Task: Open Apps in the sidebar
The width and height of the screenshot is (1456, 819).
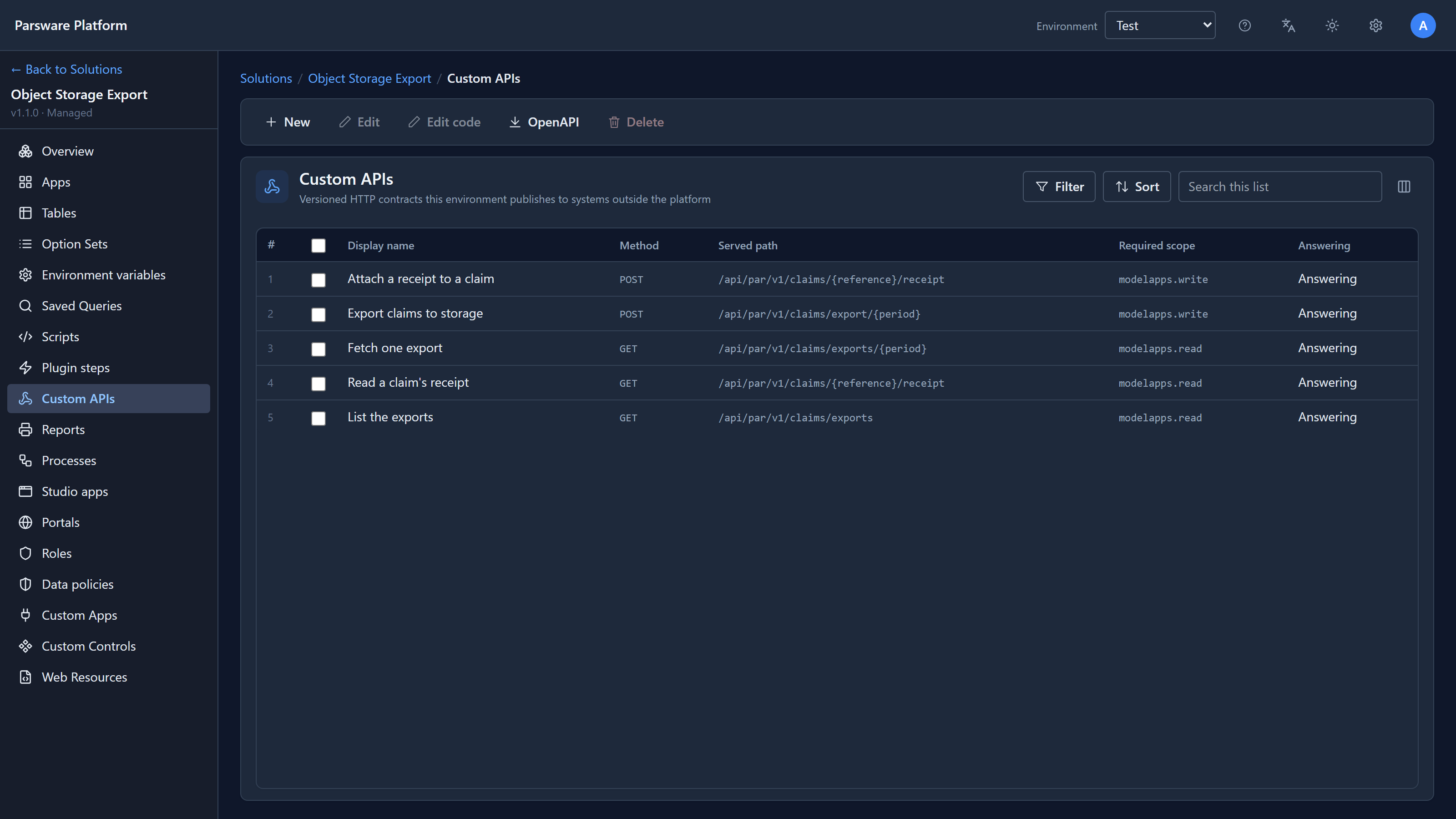Action: tap(109, 182)
